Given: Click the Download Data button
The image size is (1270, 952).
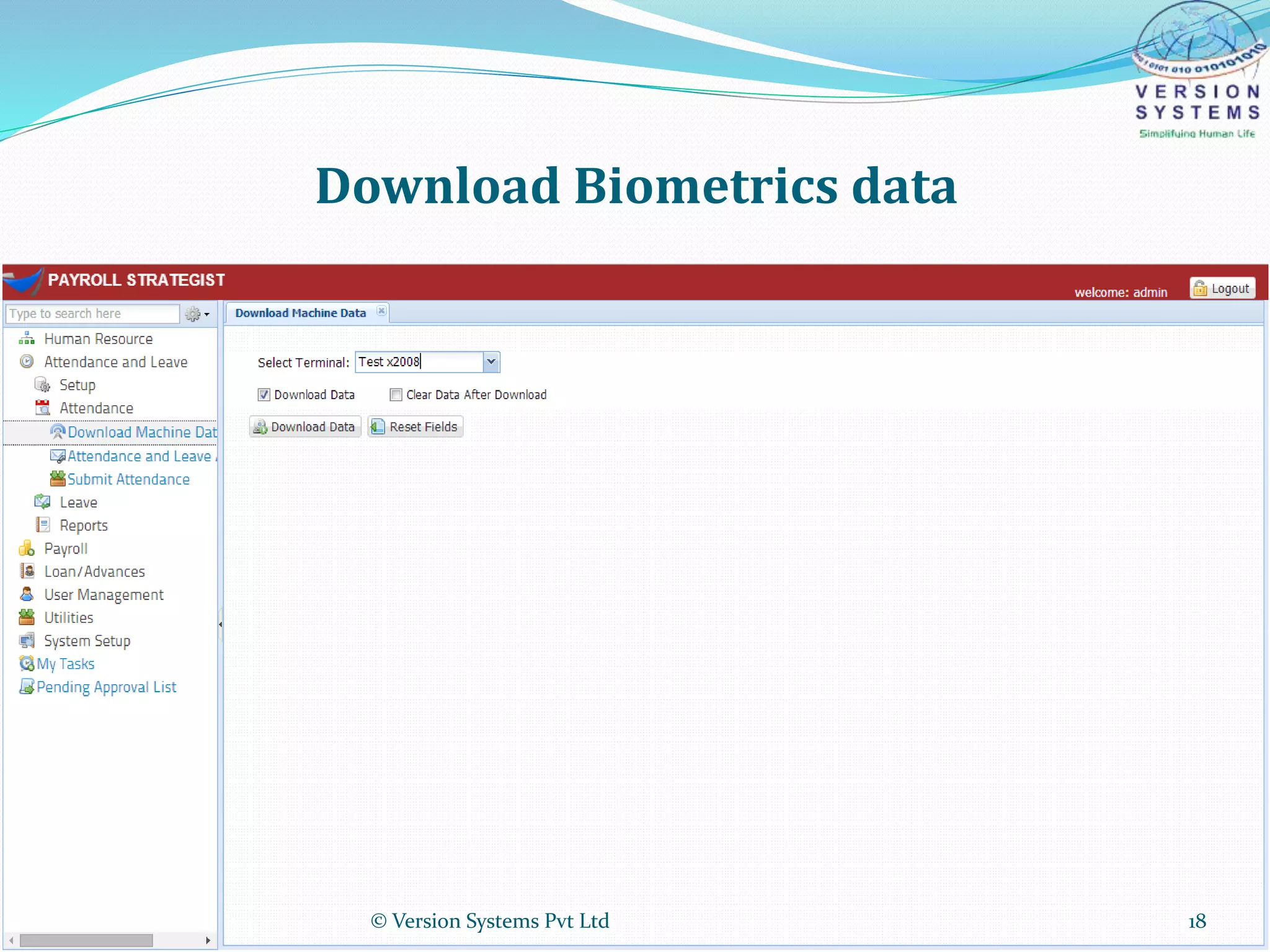Looking at the screenshot, I should pos(305,427).
